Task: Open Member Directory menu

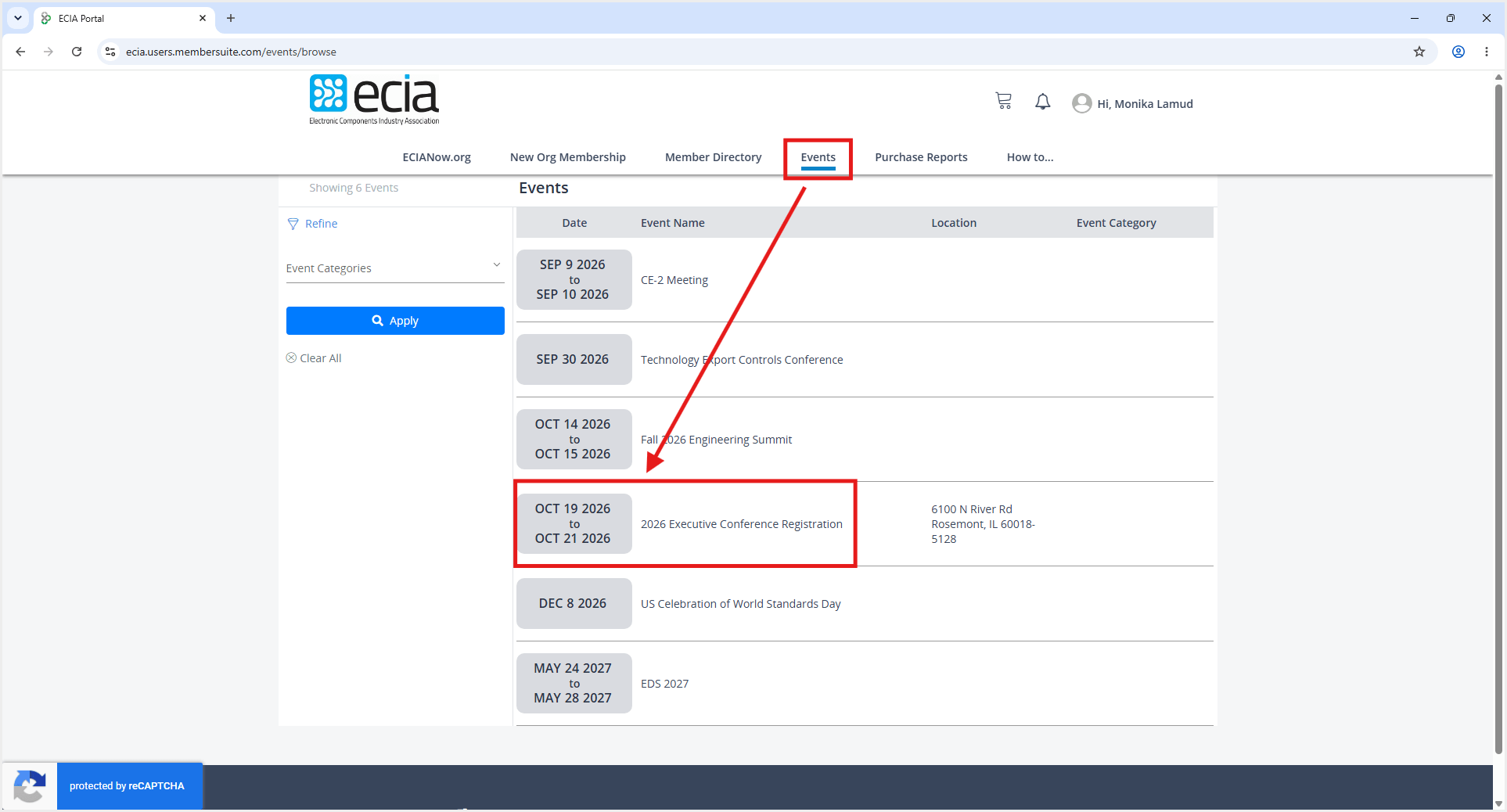Action: (714, 157)
